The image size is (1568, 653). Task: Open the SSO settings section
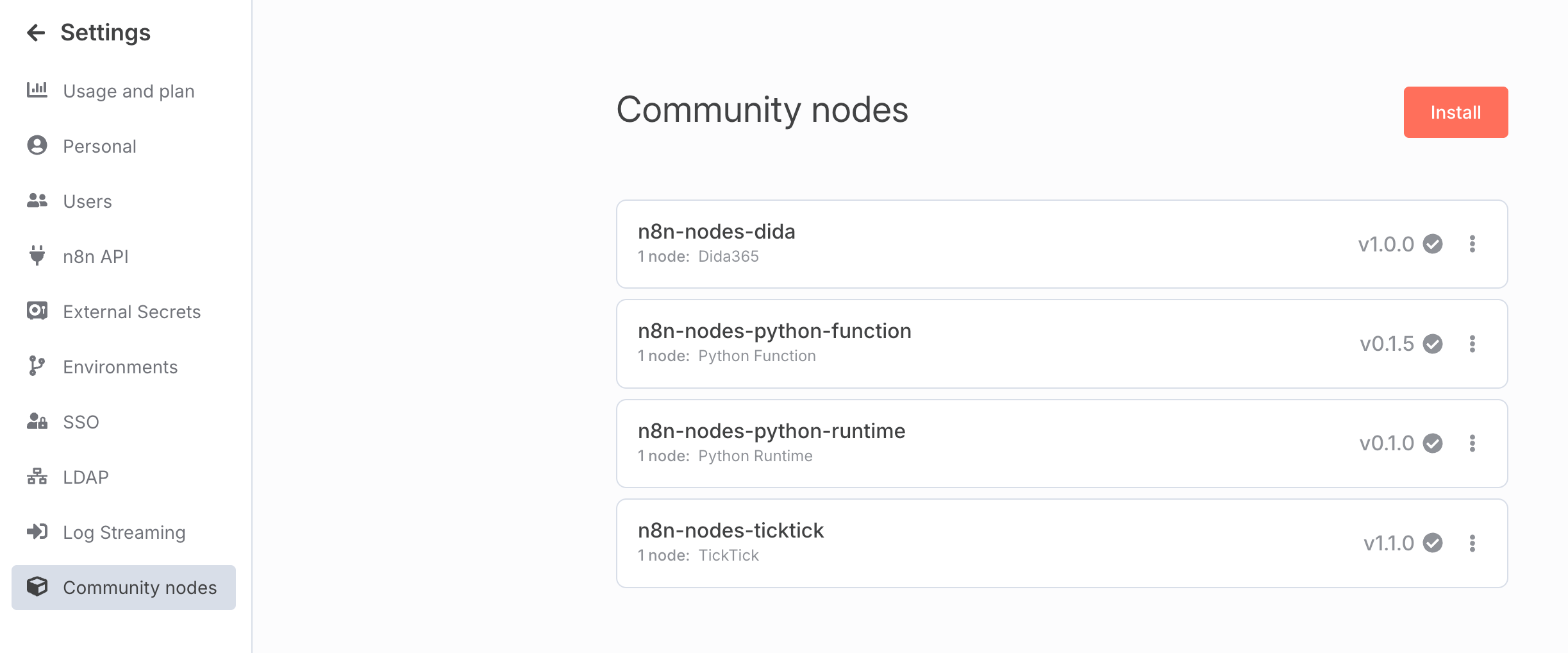(81, 422)
